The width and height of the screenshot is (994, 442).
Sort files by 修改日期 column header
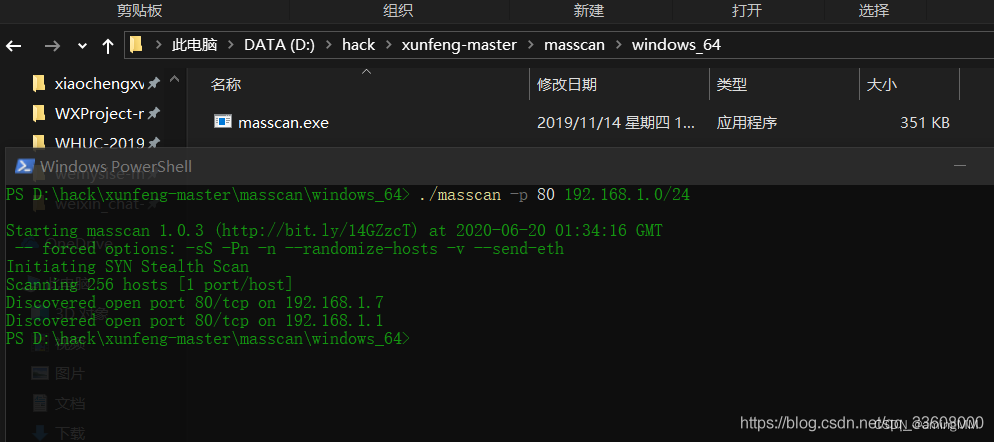point(567,84)
